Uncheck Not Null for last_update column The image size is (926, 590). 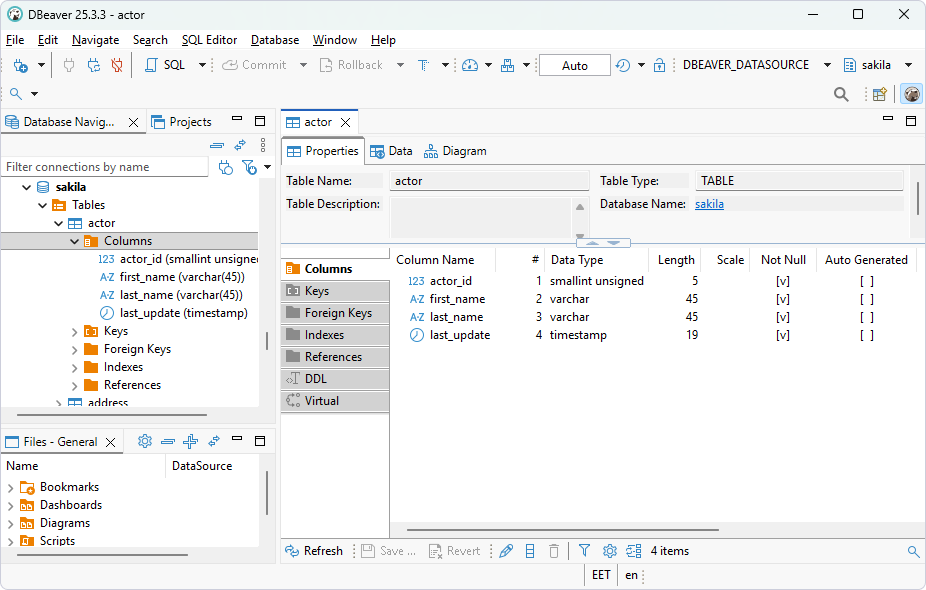coord(783,335)
